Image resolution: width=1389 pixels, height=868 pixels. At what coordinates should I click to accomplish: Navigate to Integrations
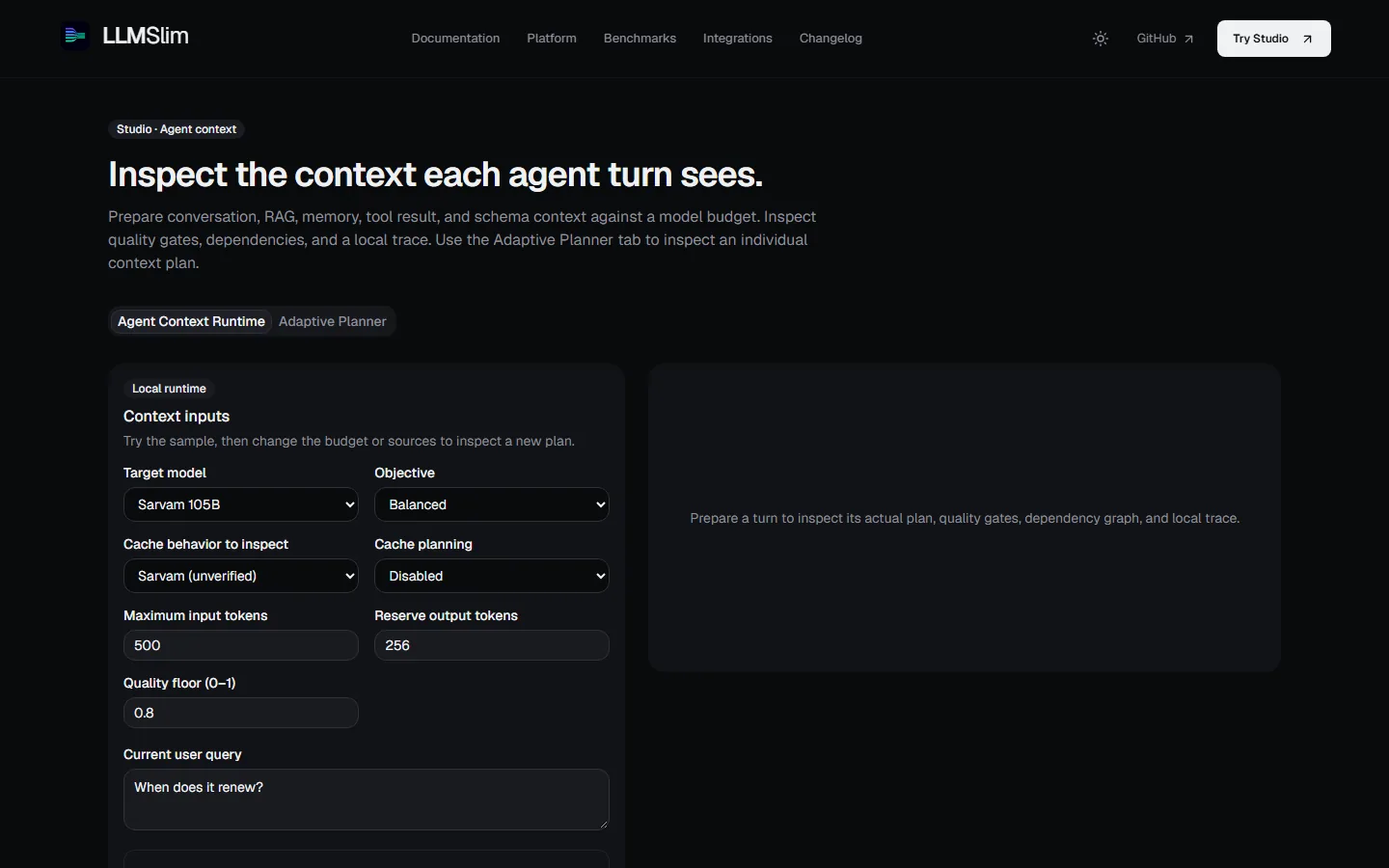tap(738, 39)
